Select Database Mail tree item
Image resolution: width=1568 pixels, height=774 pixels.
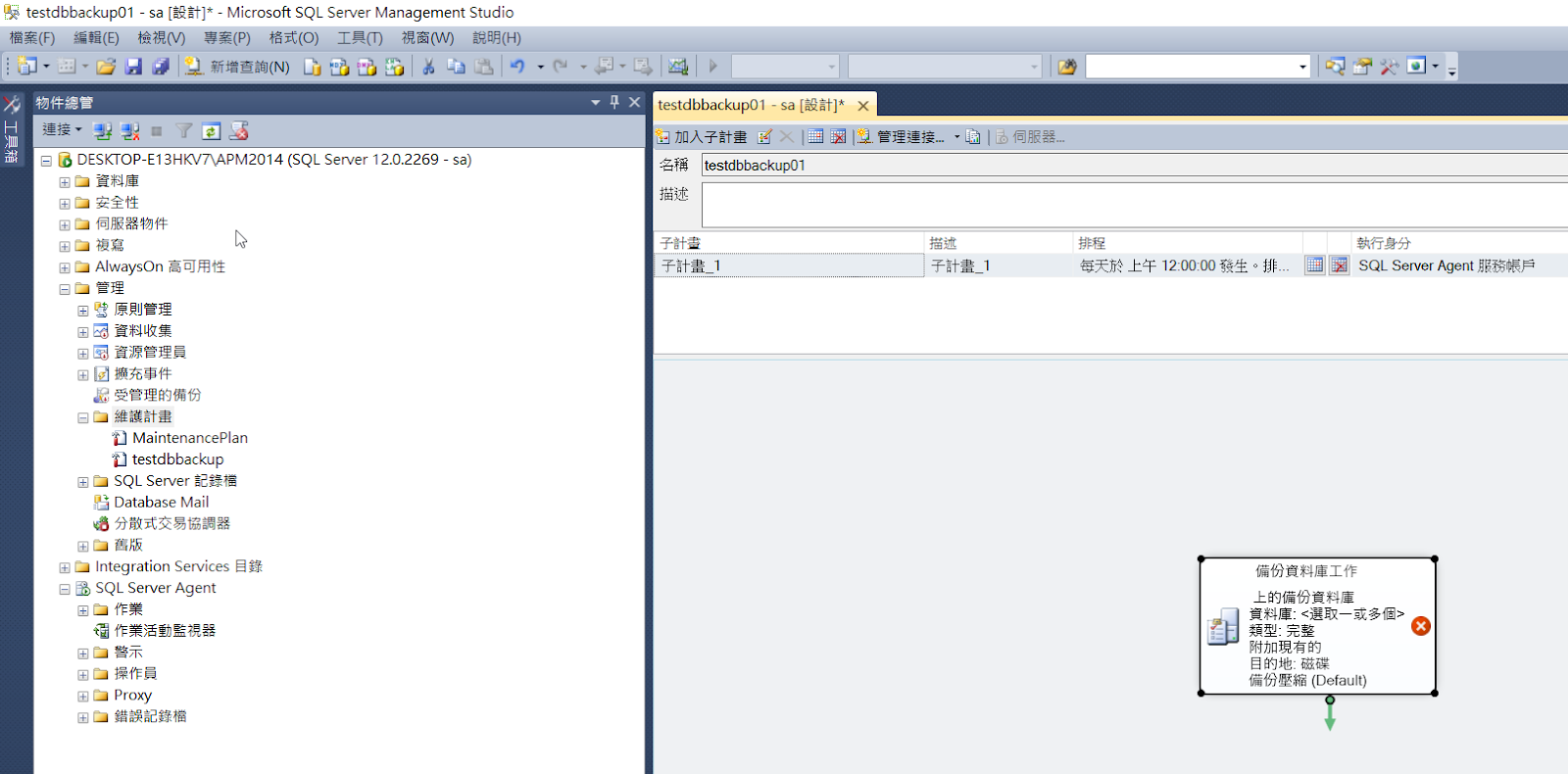(161, 503)
